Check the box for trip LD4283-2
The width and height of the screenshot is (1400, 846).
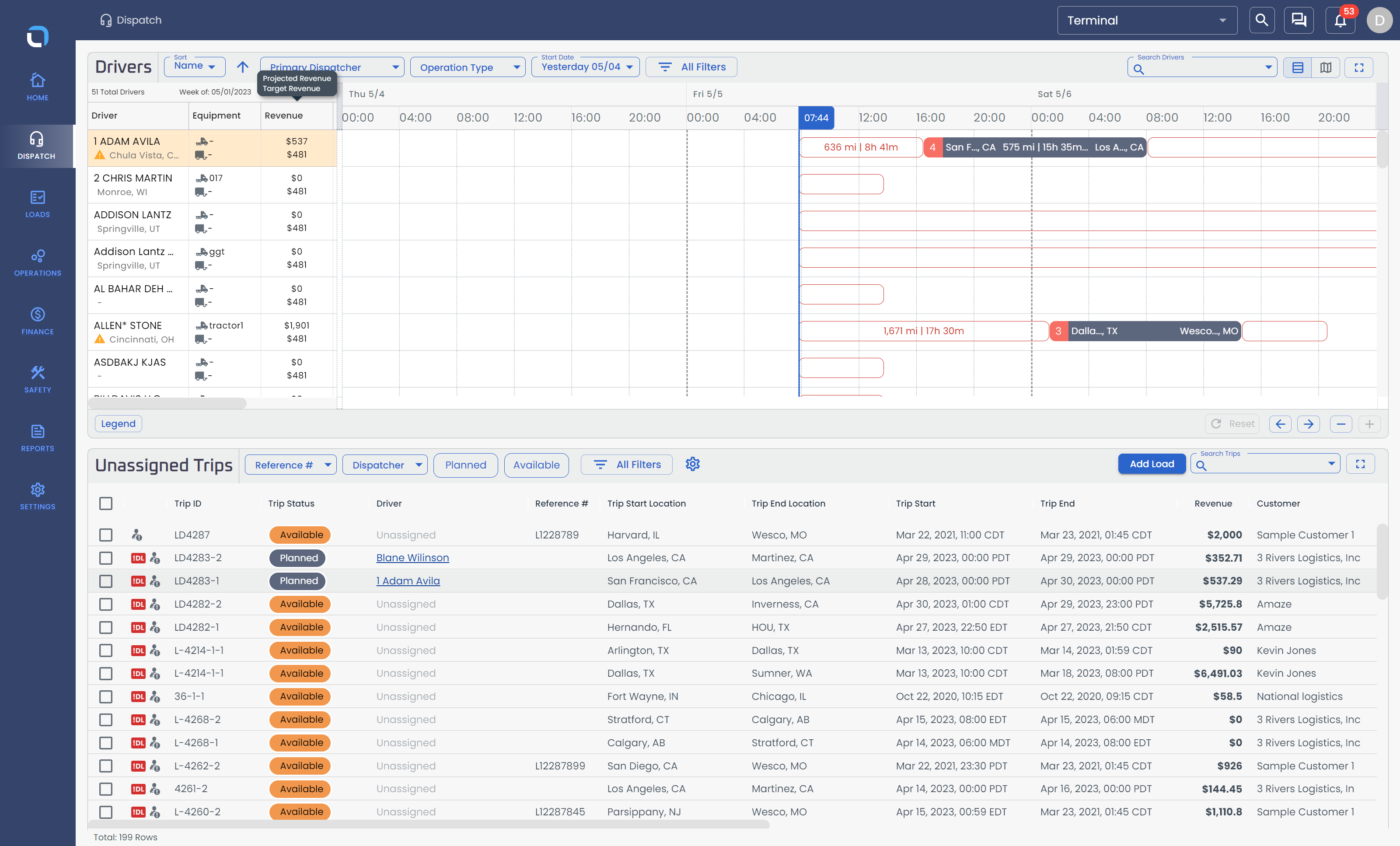pos(106,558)
